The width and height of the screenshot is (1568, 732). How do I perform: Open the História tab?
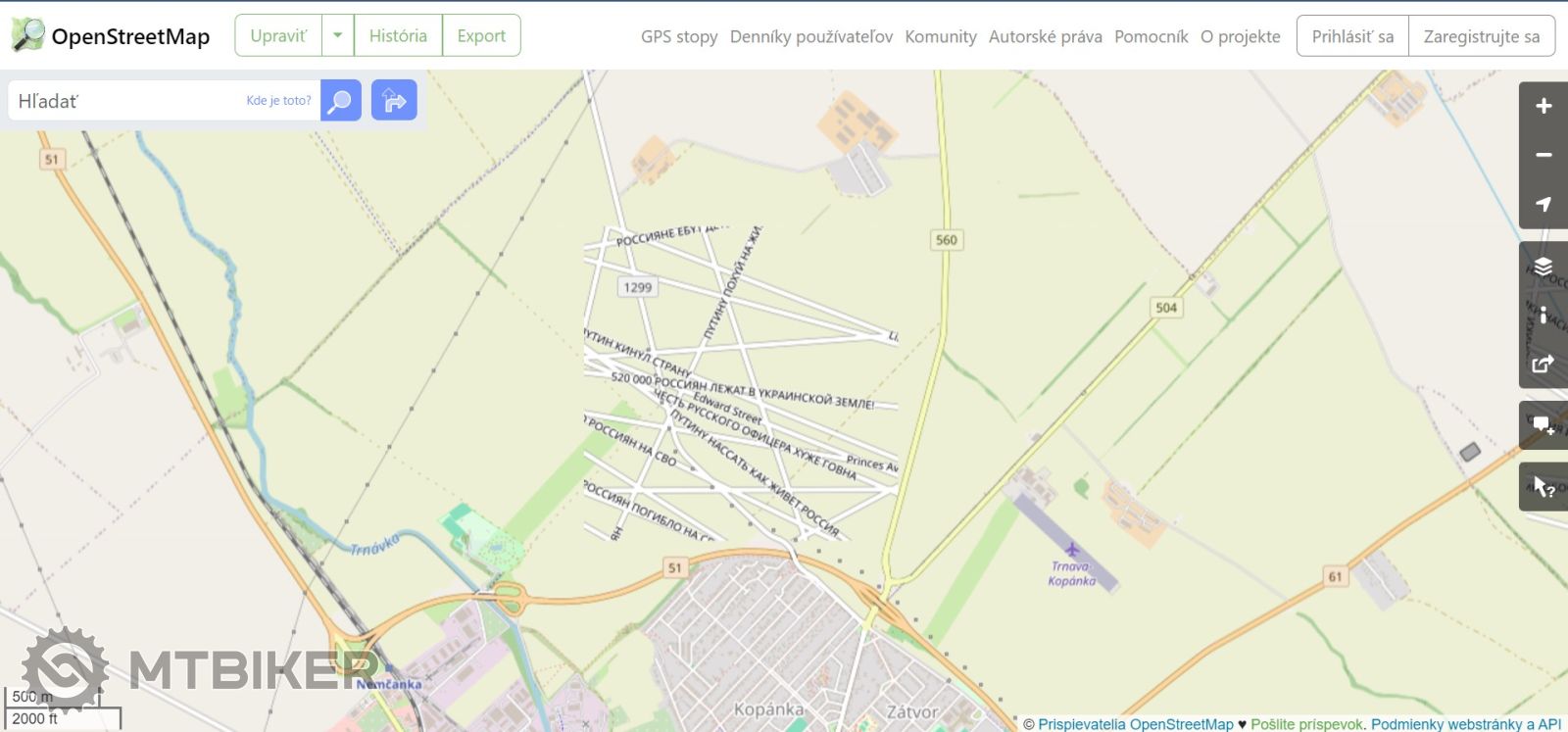[398, 35]
